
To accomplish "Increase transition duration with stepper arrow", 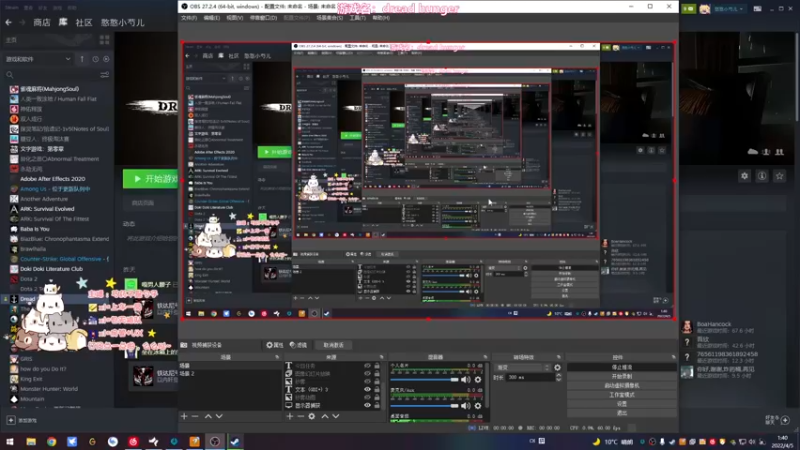I will coord(559,376).
